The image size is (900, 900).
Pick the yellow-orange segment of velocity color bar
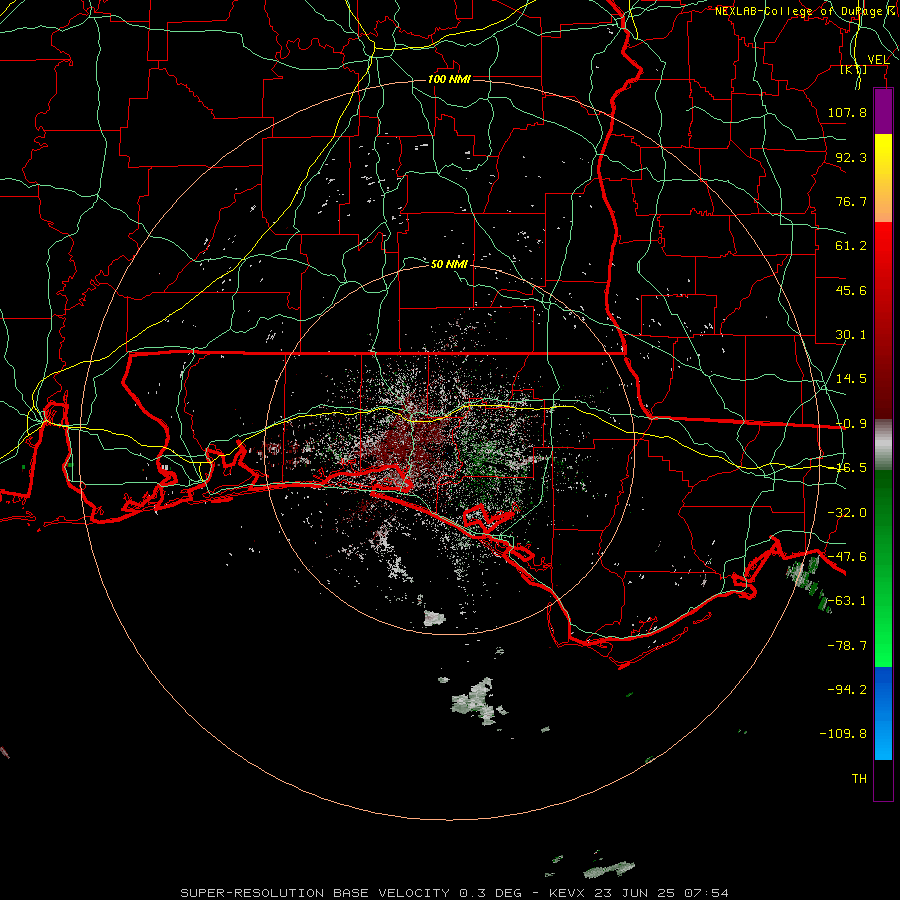[883, 178]
